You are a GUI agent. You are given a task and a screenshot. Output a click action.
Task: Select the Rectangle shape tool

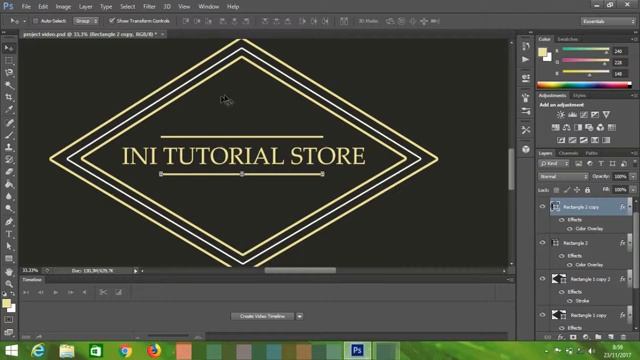click(9, 259)
